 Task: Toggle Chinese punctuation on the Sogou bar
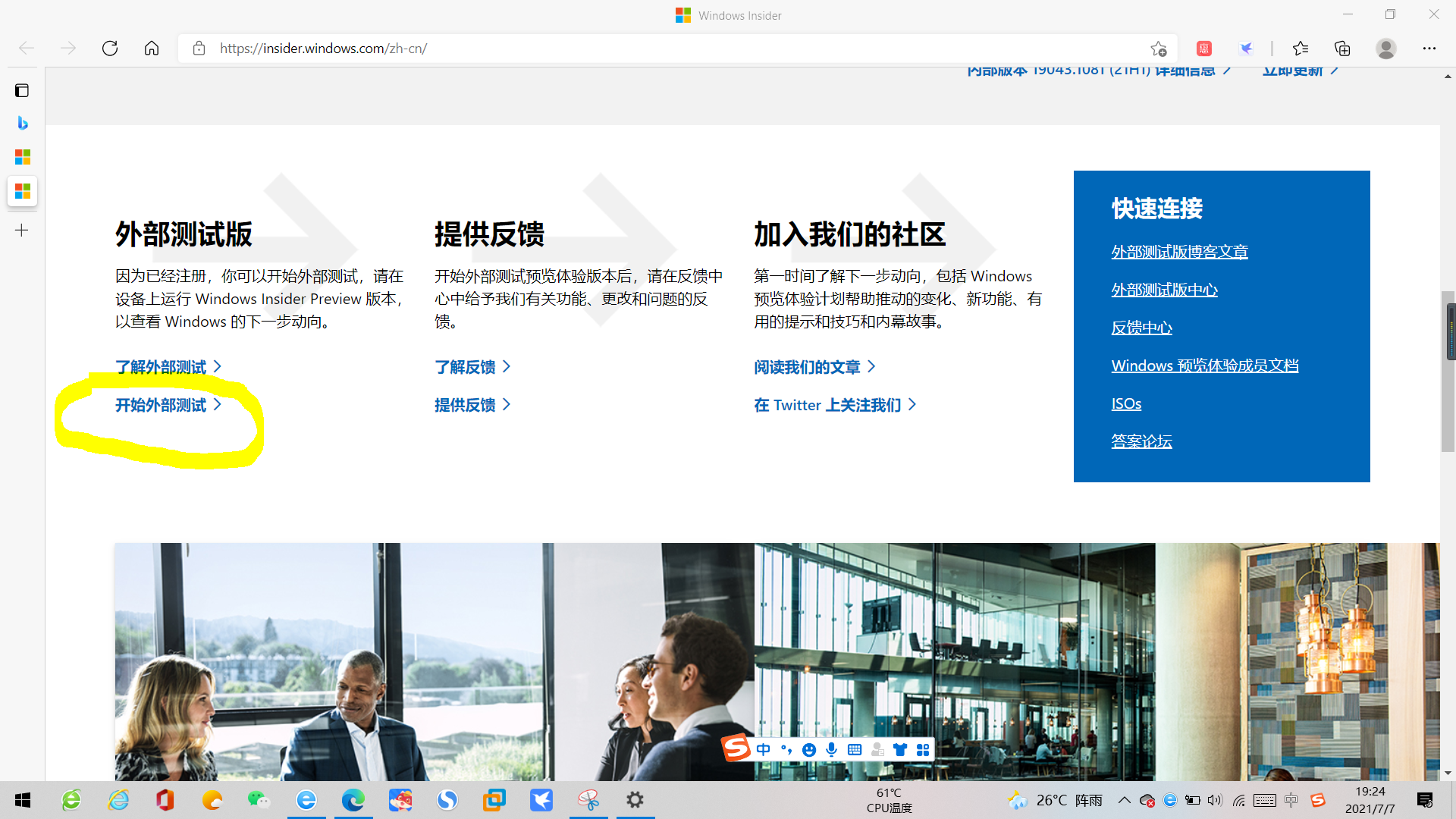click(x=786, y=749)
